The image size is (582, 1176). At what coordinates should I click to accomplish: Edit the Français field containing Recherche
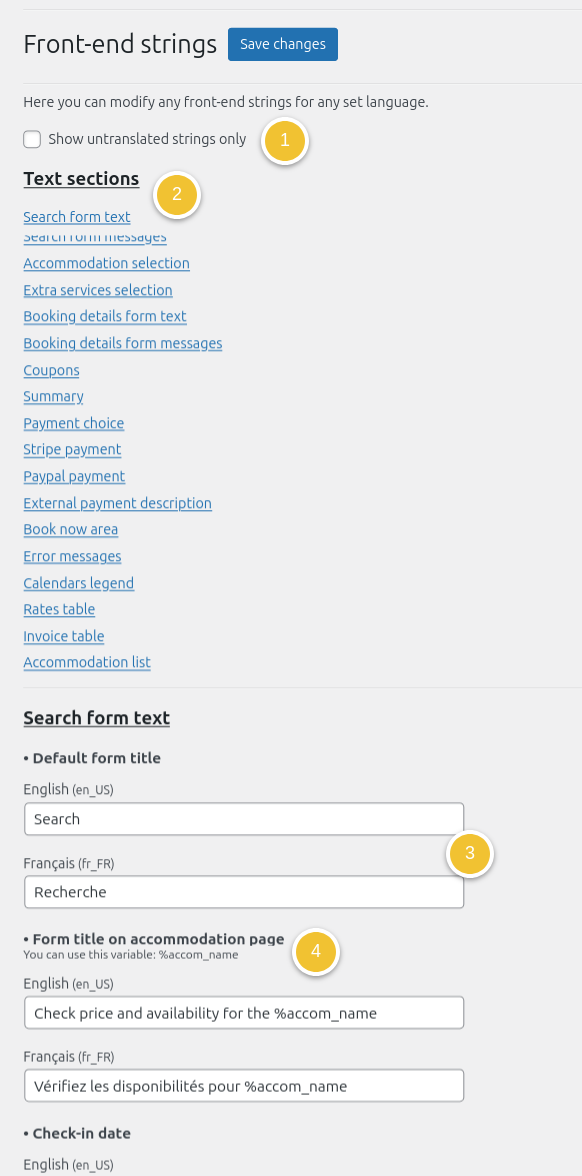tap(244, 892)
